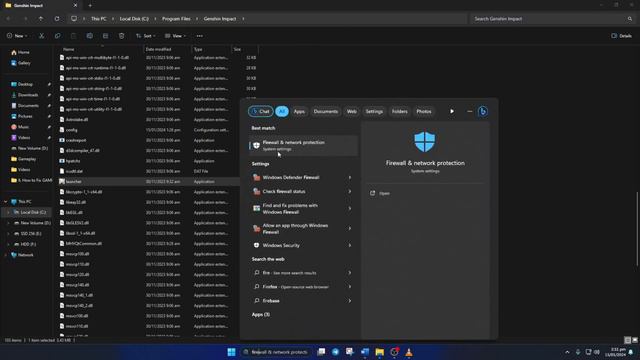Select the Settings filter tab
This screenshot has height=360, width=640.
click(x=374, y=111)
